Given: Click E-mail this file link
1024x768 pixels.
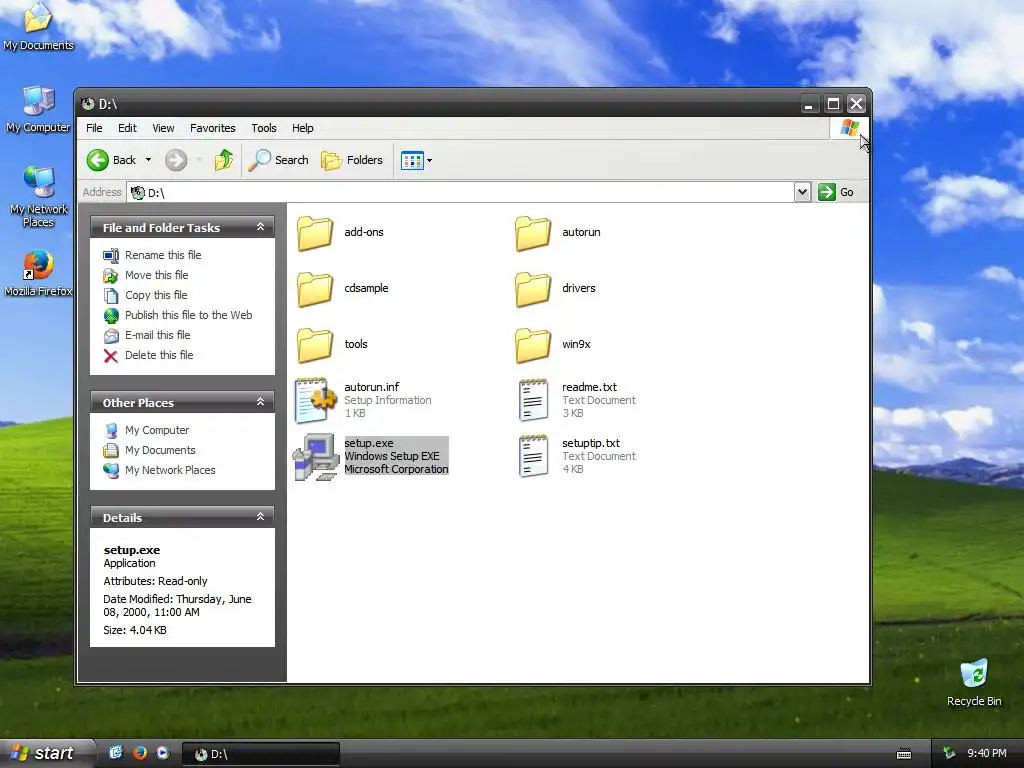Looking at the screenshot, I should 157,335.
